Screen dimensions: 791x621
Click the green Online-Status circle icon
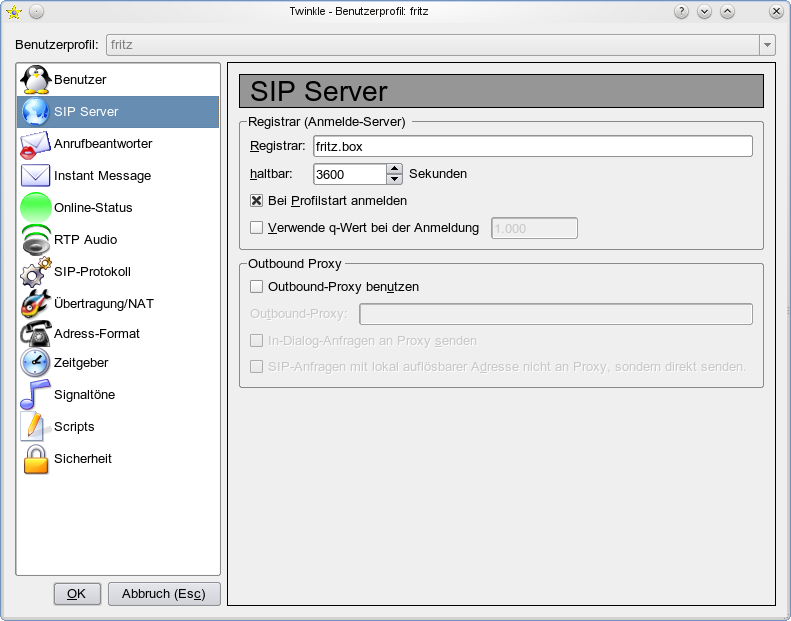point(35,207)
